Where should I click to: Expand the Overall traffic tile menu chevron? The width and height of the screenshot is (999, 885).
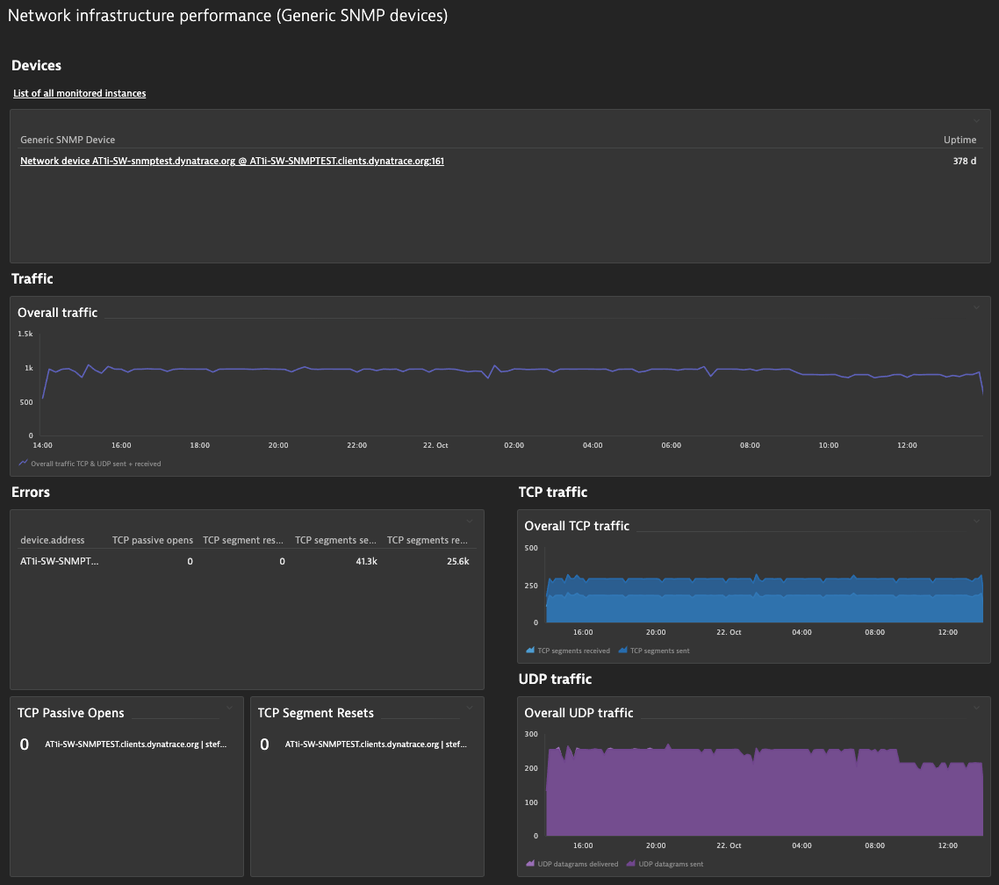point(977,308)
